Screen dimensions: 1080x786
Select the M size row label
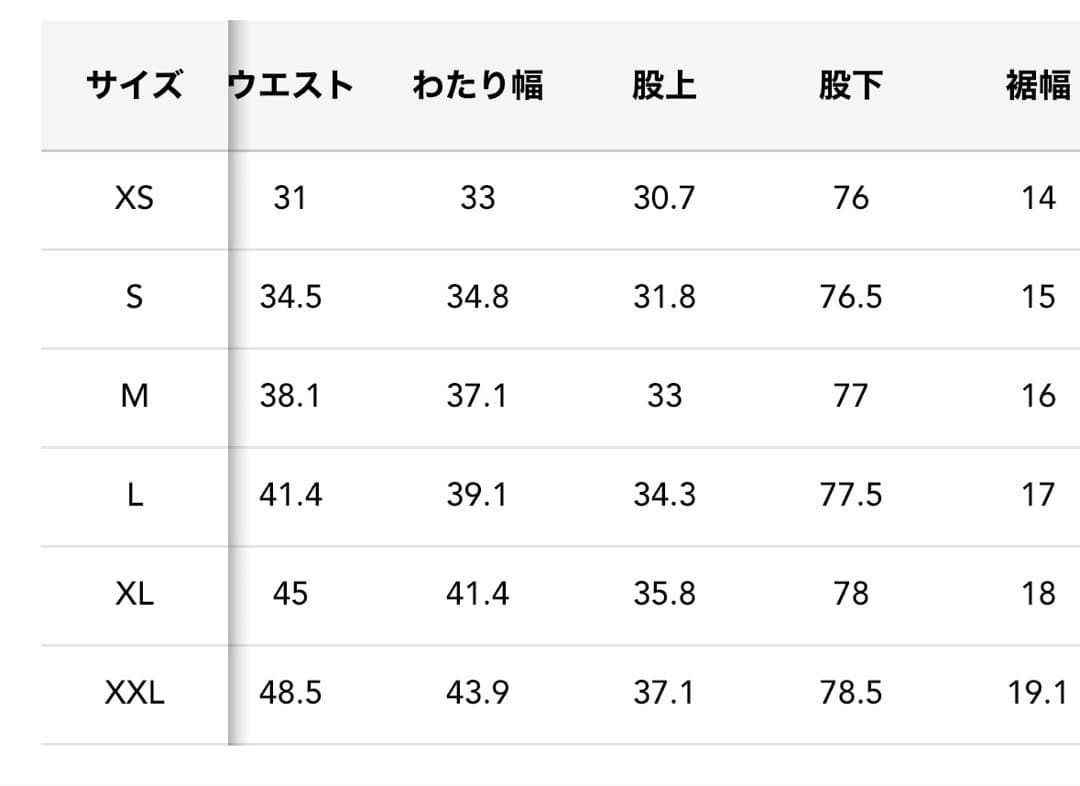134,396
